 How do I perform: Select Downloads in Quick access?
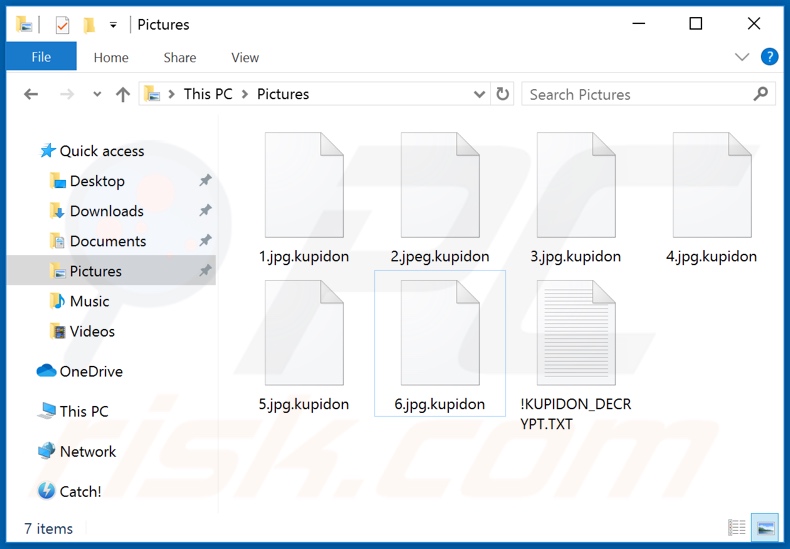[106, 211]
